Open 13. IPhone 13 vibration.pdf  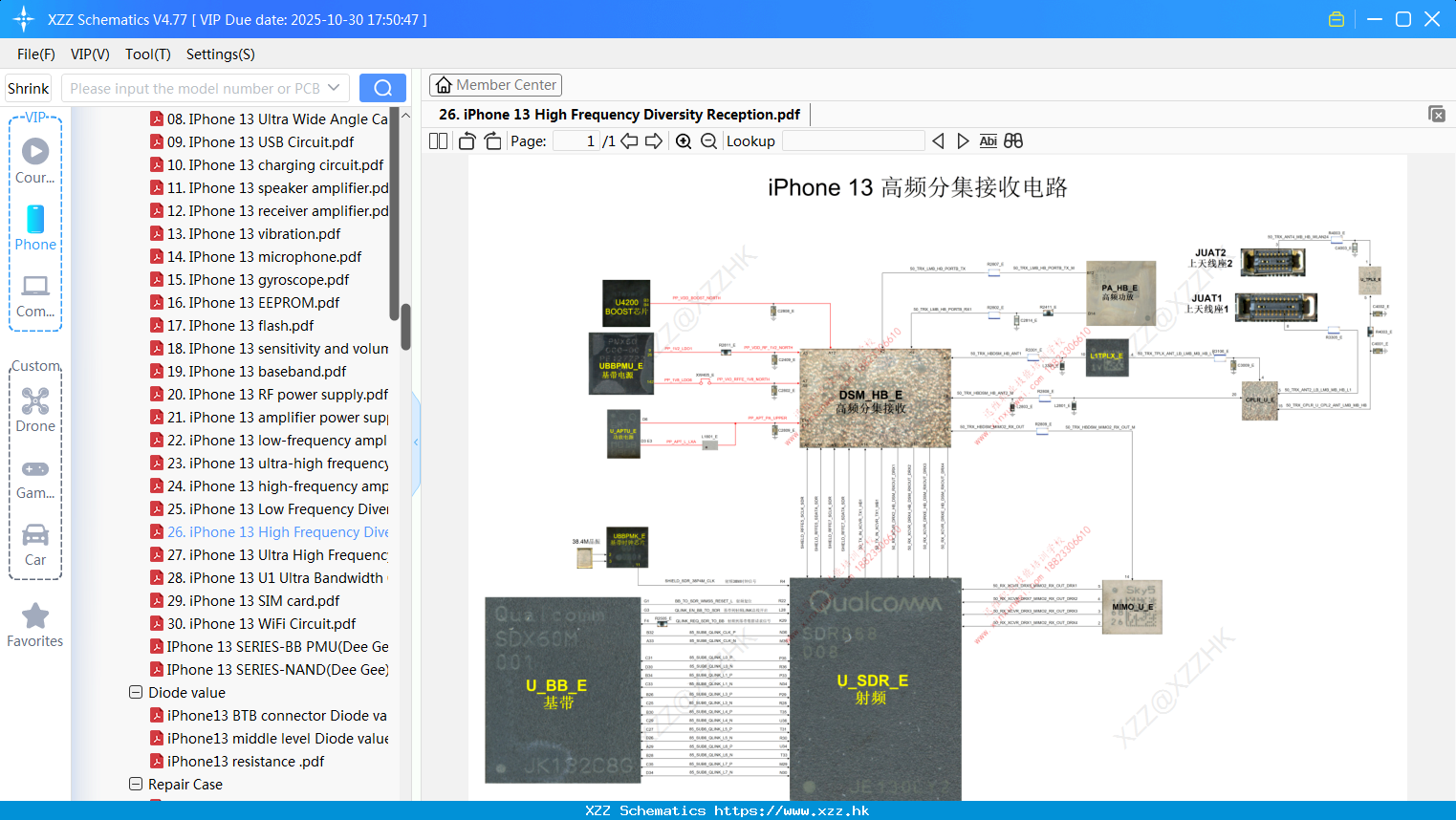point(245,234)
